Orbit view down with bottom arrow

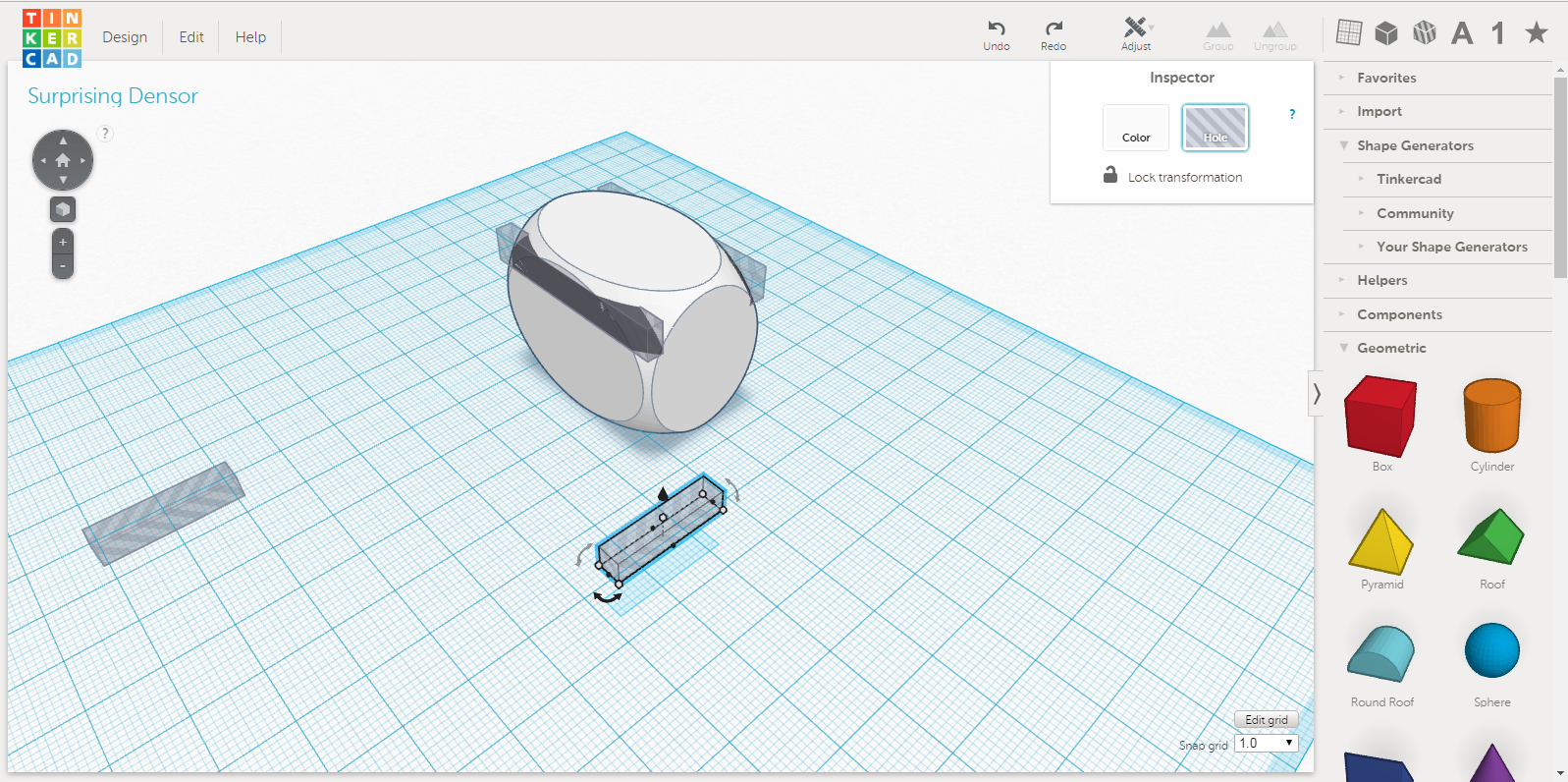(63, 181)
